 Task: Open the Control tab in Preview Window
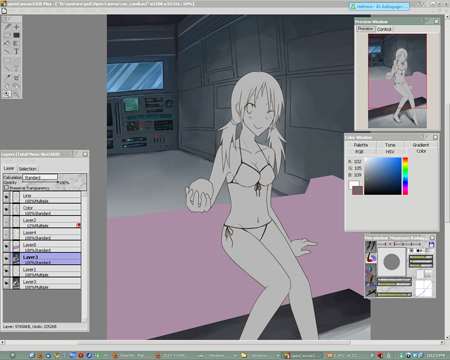384,29
